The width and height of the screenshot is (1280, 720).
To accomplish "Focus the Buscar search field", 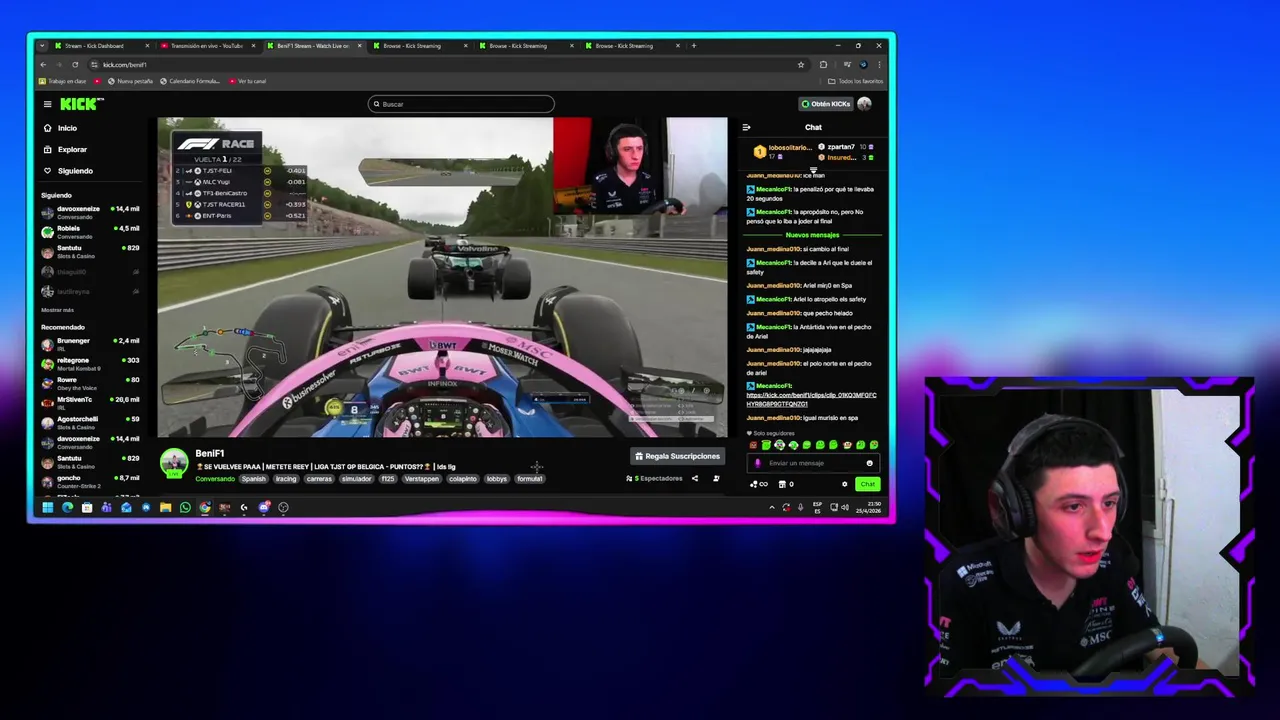I will [x=461, y=104].
